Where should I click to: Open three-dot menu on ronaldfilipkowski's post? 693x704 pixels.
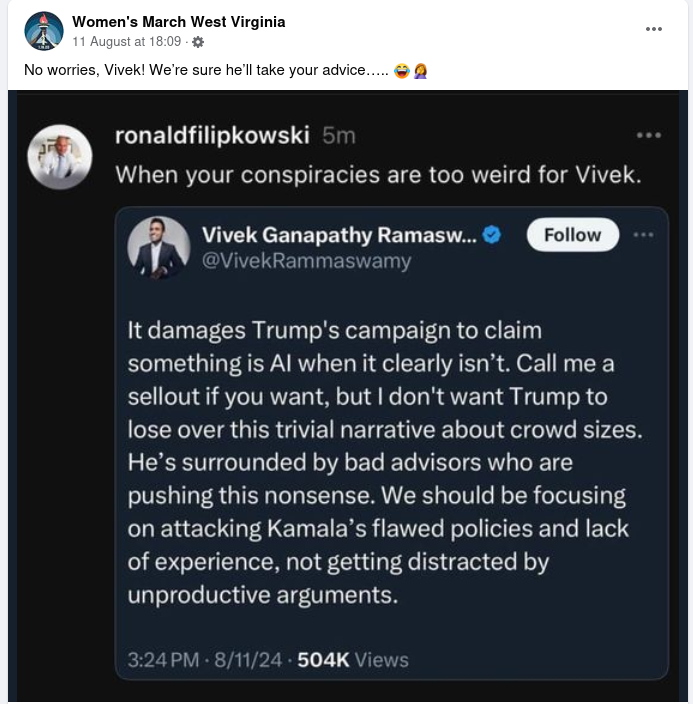(x=648, y=135)
